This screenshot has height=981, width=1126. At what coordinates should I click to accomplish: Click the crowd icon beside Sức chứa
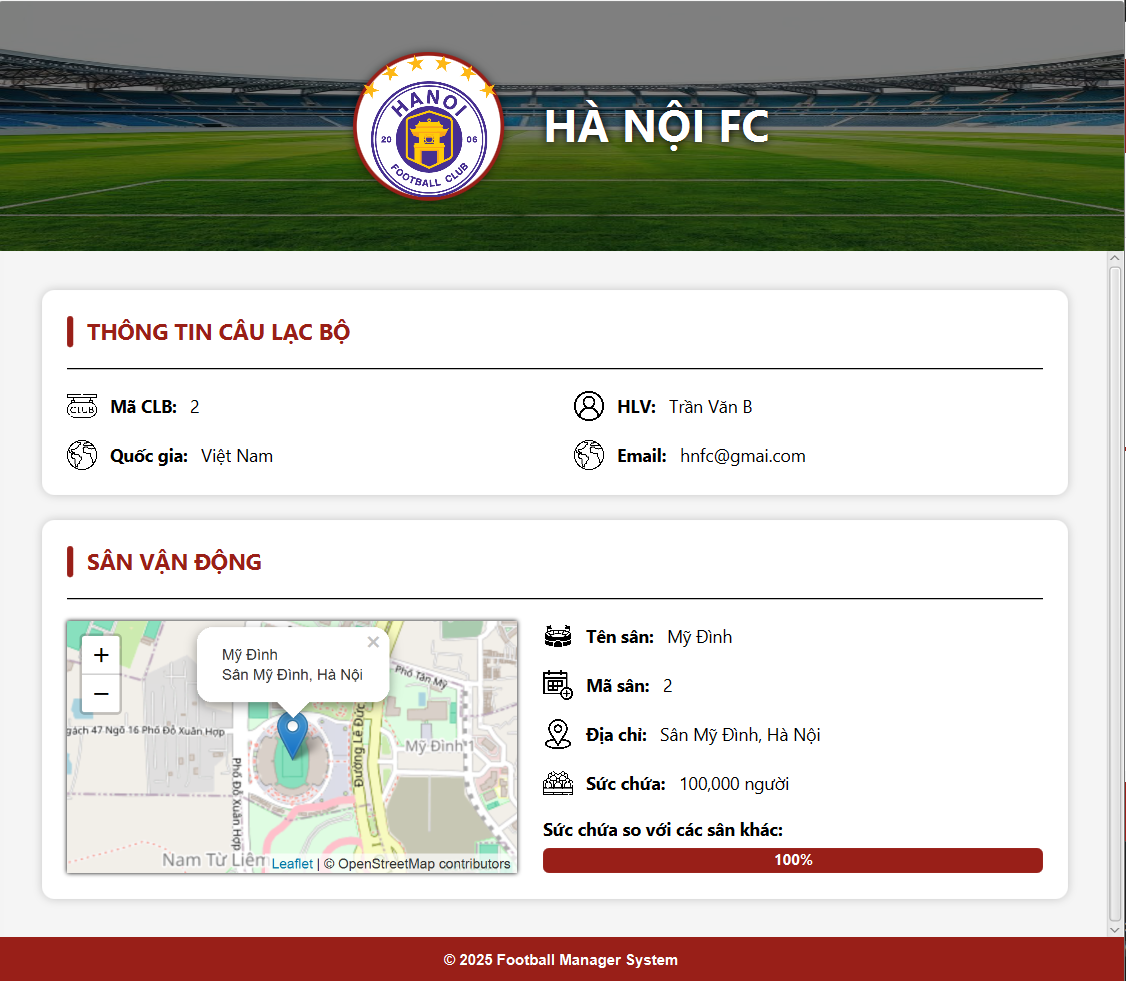pos(558,784)
